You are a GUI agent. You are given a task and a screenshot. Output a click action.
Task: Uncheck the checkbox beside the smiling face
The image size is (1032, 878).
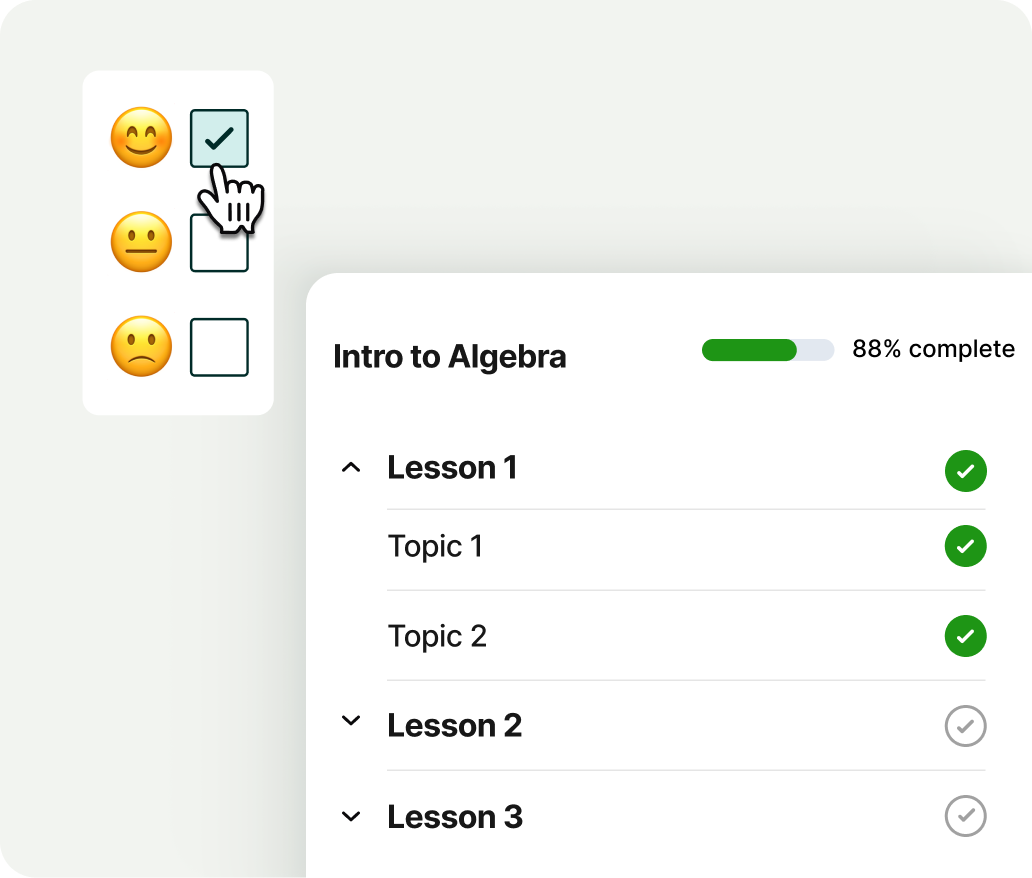219,138
